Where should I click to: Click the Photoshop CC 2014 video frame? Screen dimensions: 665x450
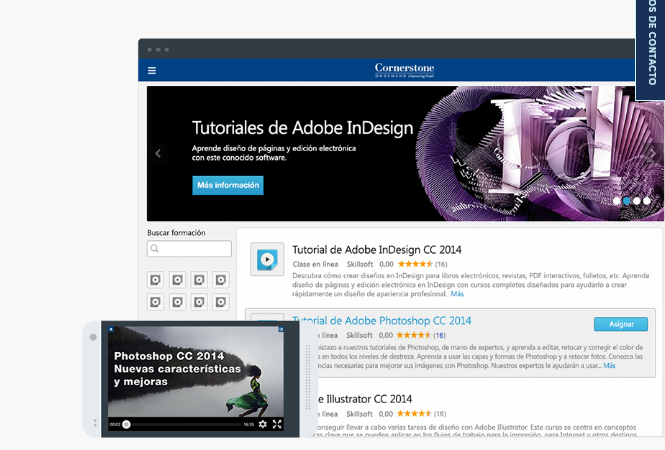click(x=196, y=372)
